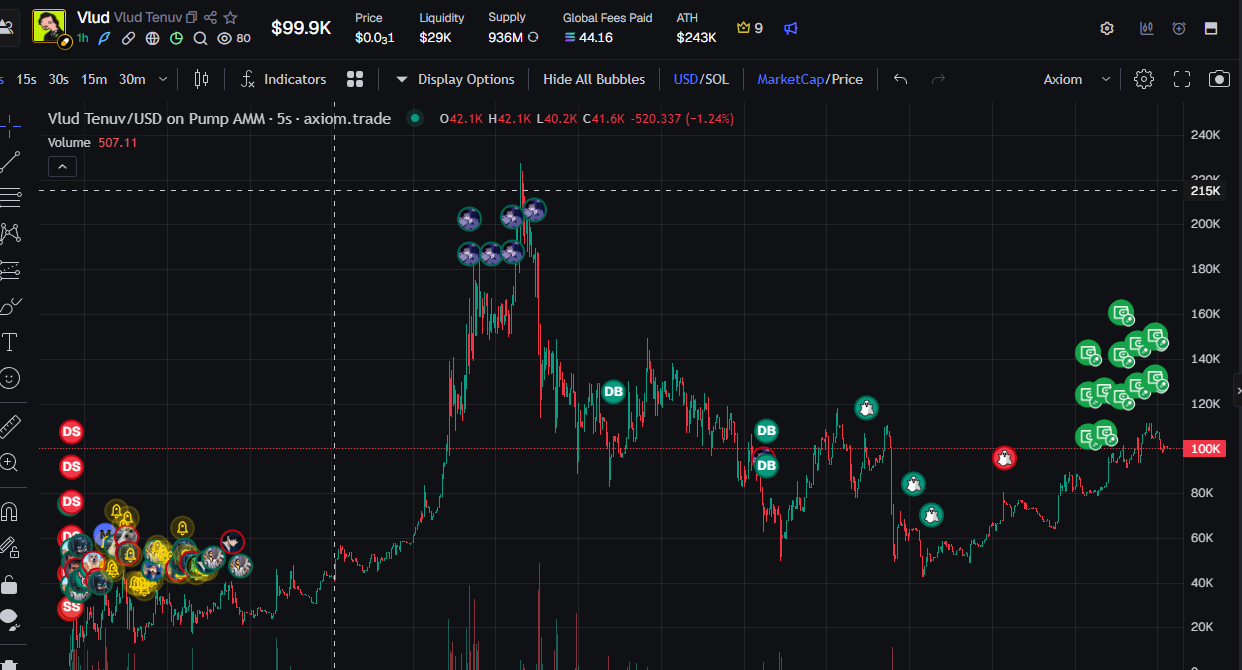The image size is (1242, 670).
Task: Open the chart bars panel icon
Action: pos(1146,28)
